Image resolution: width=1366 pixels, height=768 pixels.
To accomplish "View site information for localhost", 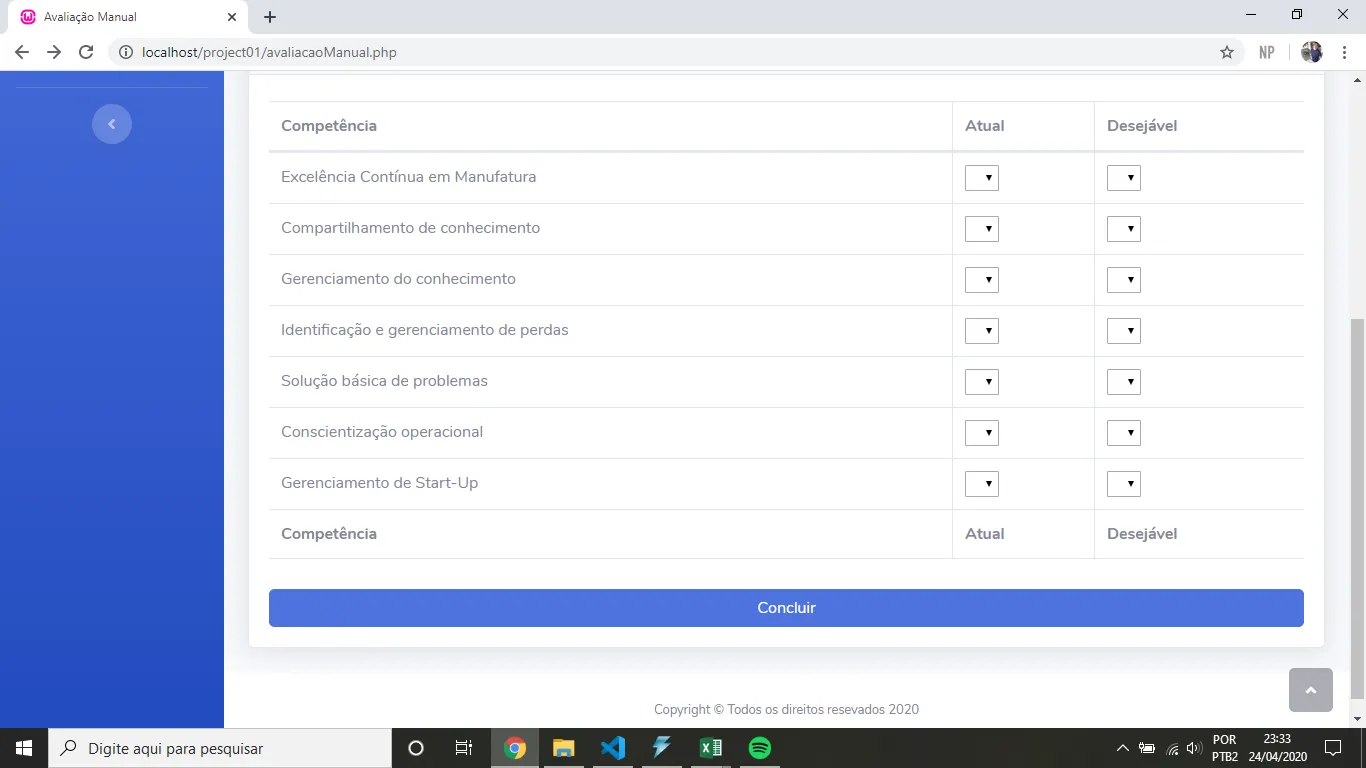I will pyautogui.click(x=126, y=52).
